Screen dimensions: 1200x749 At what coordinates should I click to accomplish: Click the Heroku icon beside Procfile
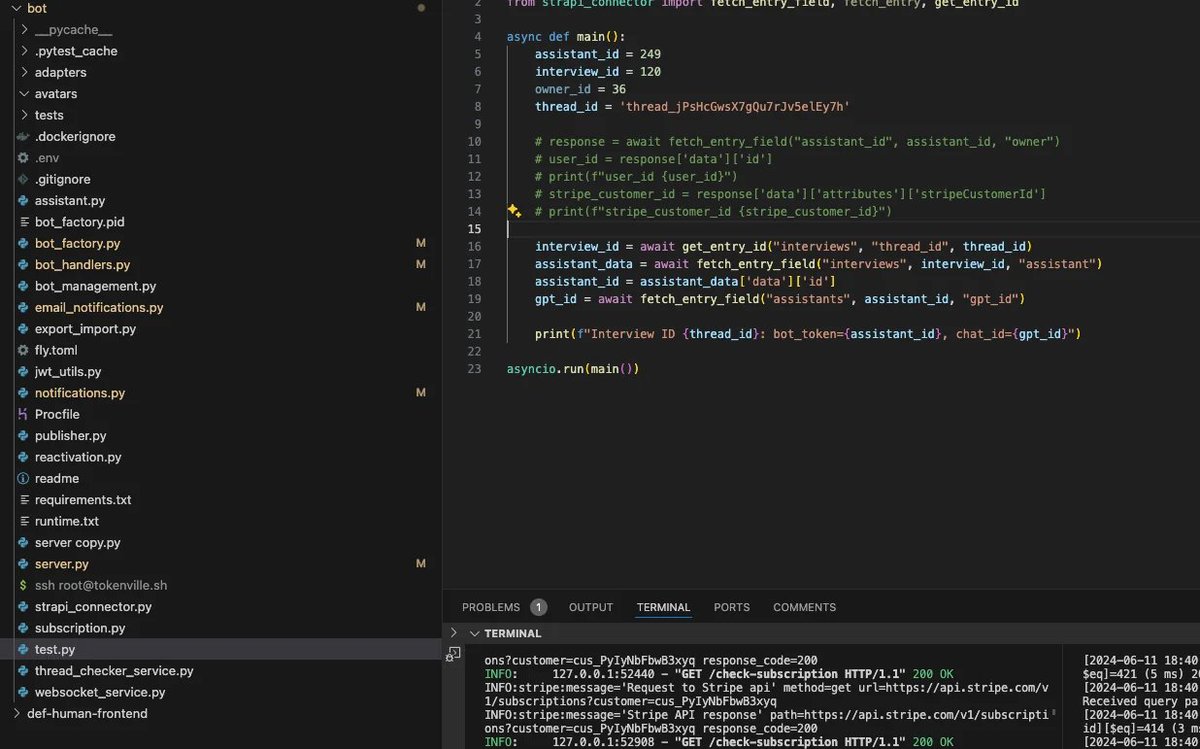point(24,414)
